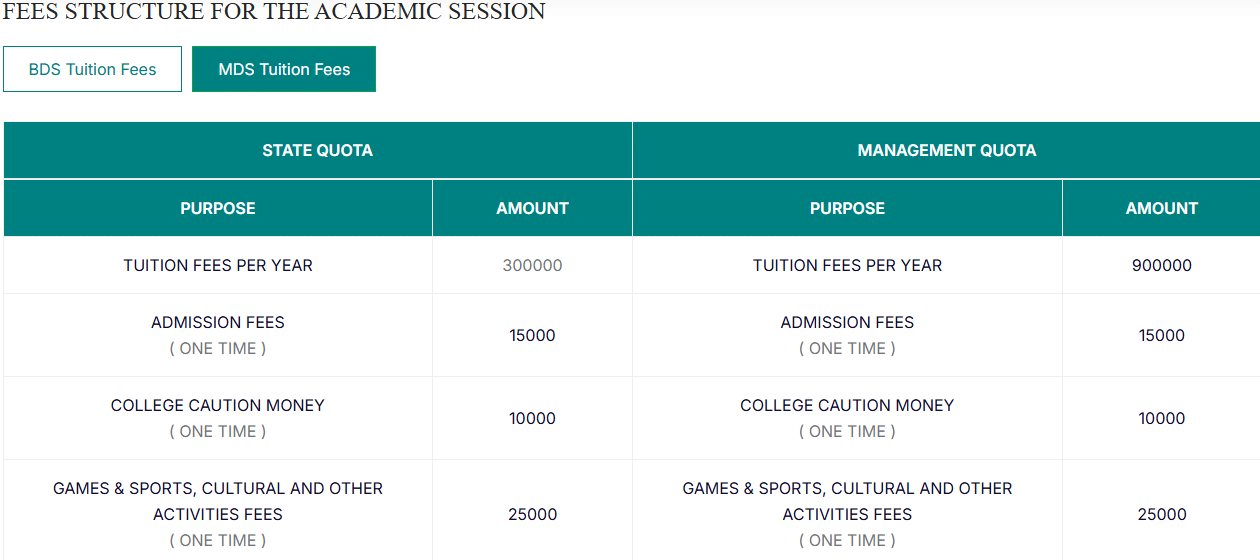
Task: Switch to the BDS Tuition Fees tab
Action: click(92, 70)
